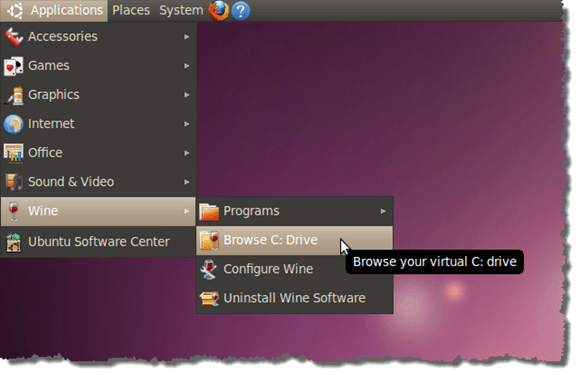Select the Accessories menu entry
580x375 pixels.
98,37
